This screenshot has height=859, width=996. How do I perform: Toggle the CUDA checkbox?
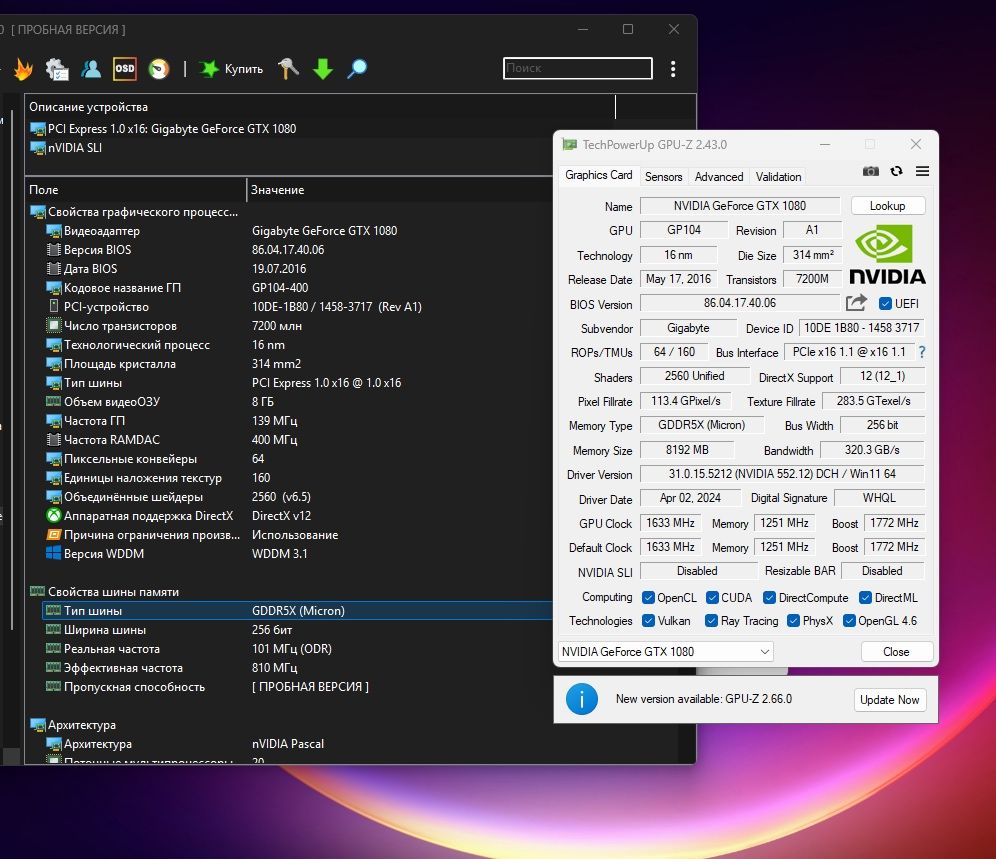click(712, 597)
